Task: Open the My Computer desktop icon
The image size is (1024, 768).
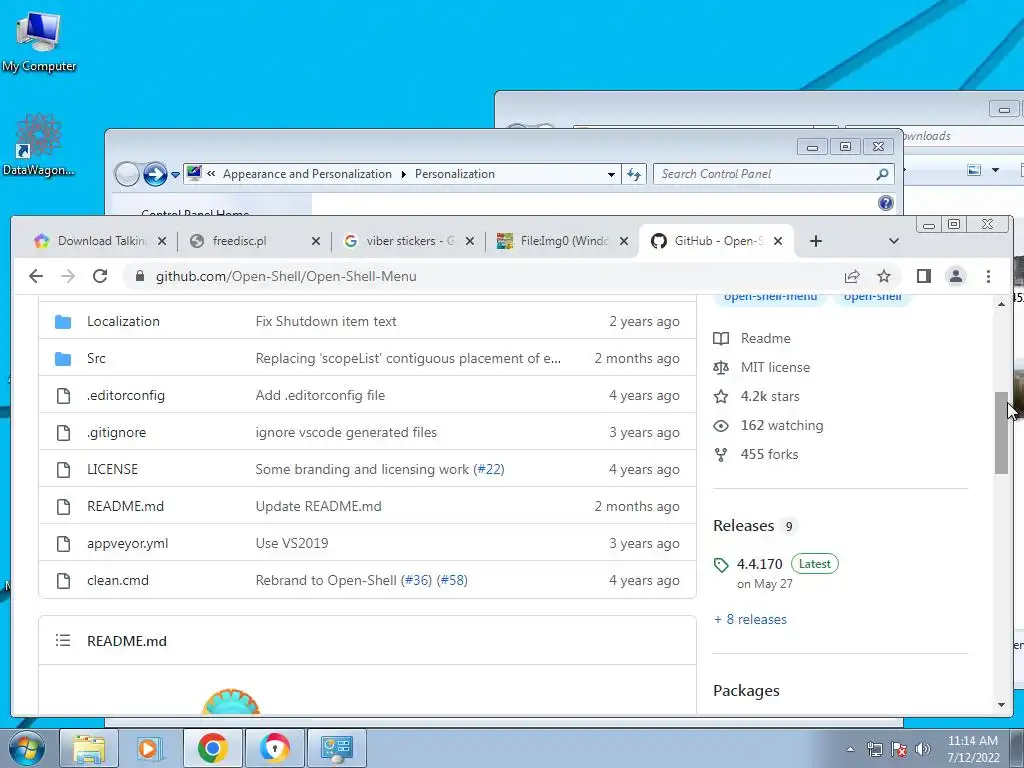Action: [38, 40]
